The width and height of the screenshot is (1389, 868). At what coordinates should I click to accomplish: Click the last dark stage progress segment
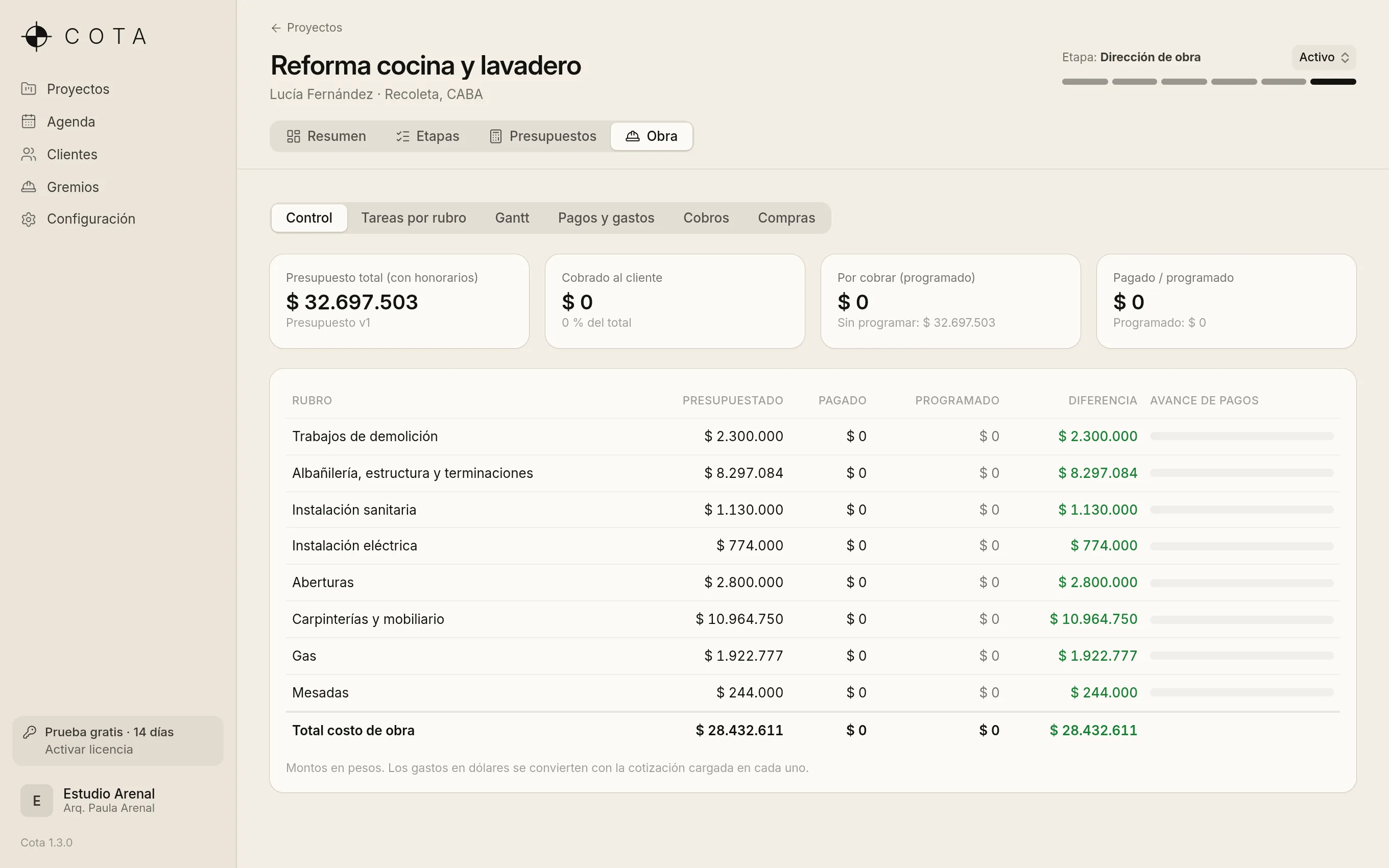point(1333,82)
